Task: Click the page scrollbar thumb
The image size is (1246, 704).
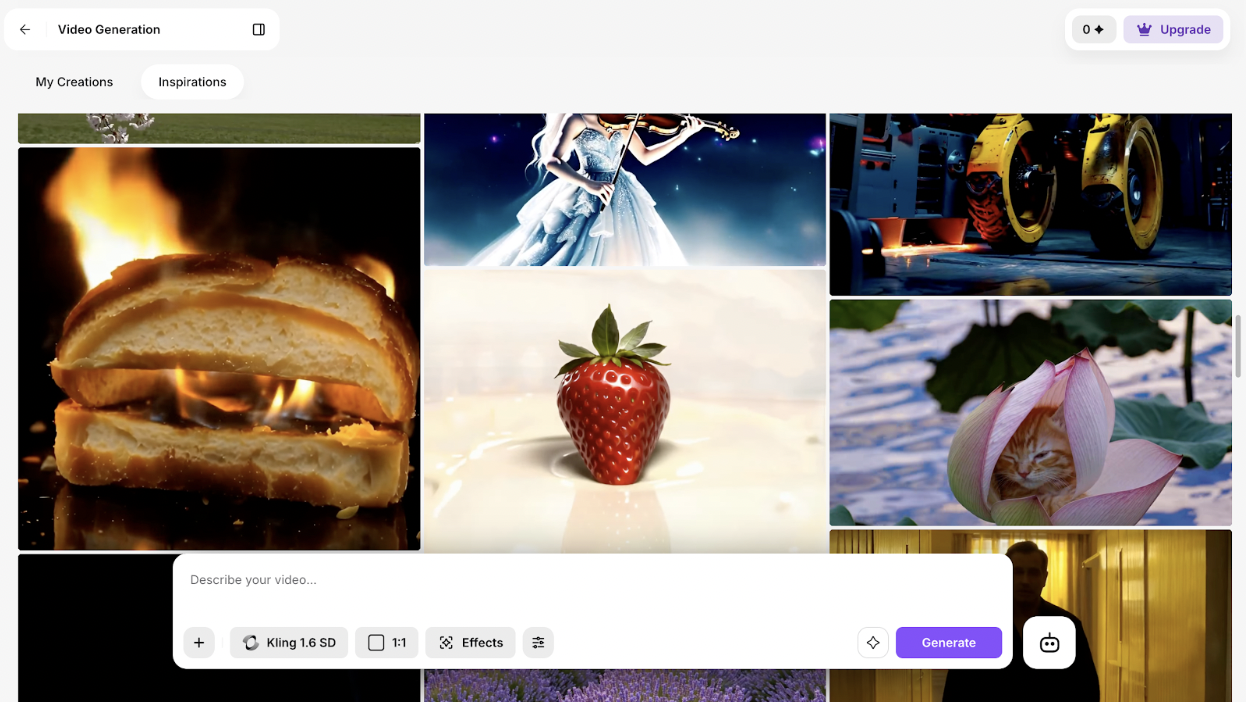Action: [x=1238, y=346]
